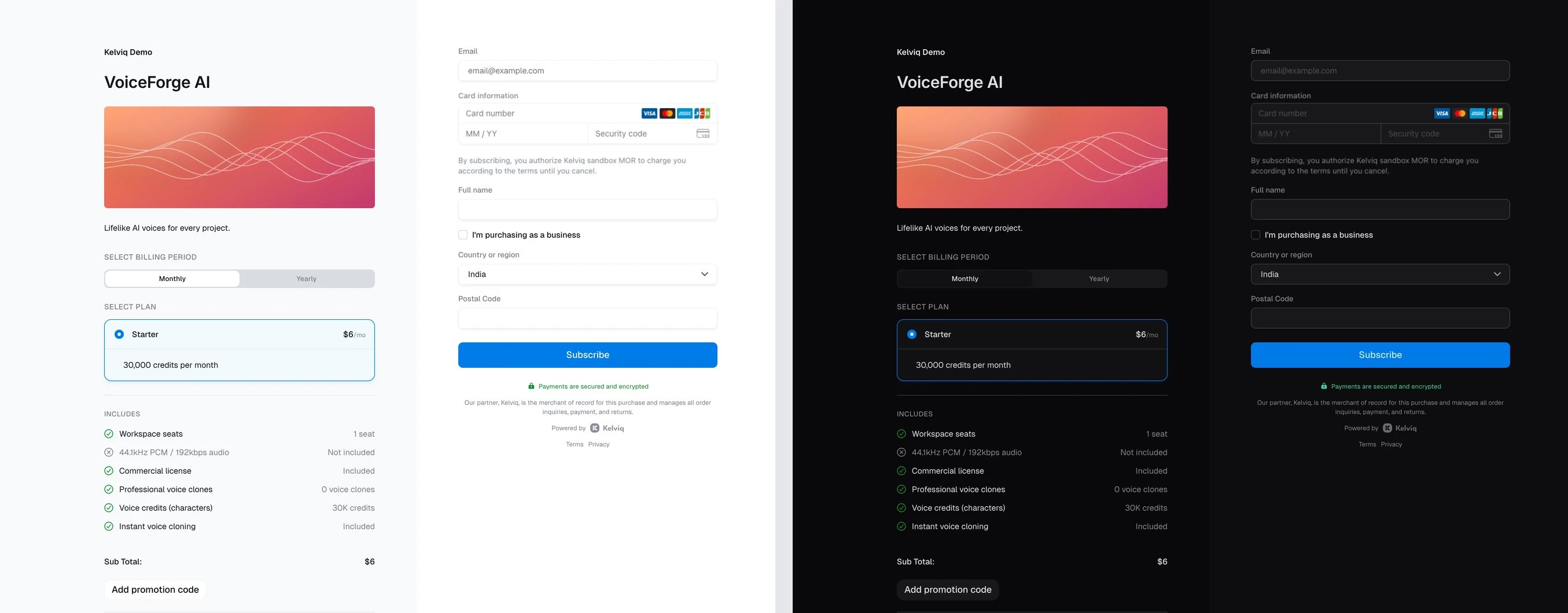Click the MM / YY expiry field in the light form

tap(523, 134)
